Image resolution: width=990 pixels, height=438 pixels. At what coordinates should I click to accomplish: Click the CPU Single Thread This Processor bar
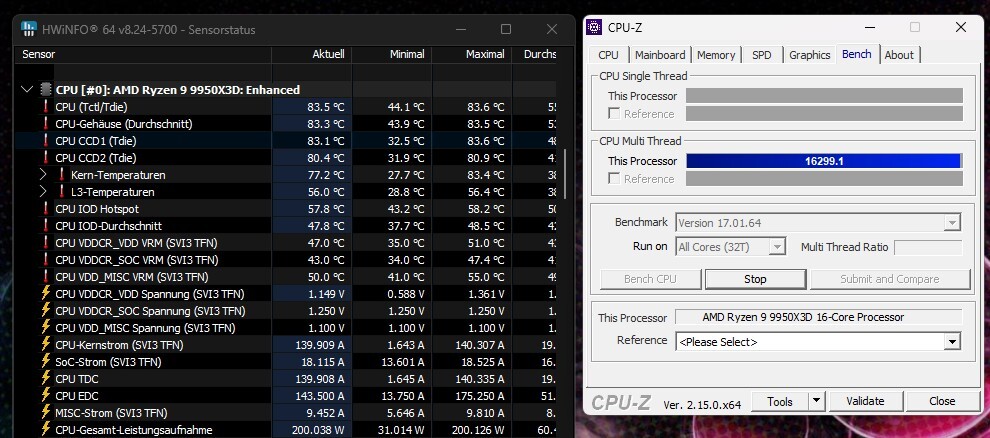824,95
